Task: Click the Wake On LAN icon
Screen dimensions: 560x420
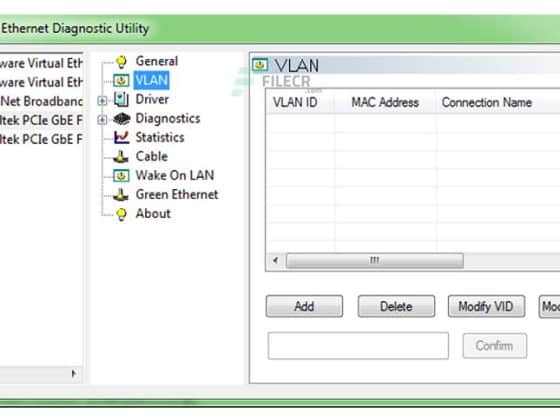Action: click(121, 175)
